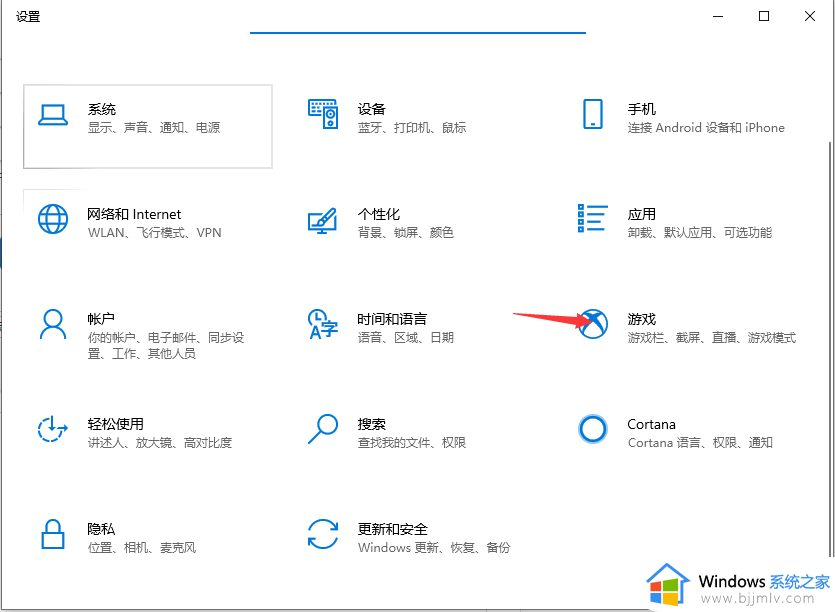Select the 系统 category title

point(102,109)
